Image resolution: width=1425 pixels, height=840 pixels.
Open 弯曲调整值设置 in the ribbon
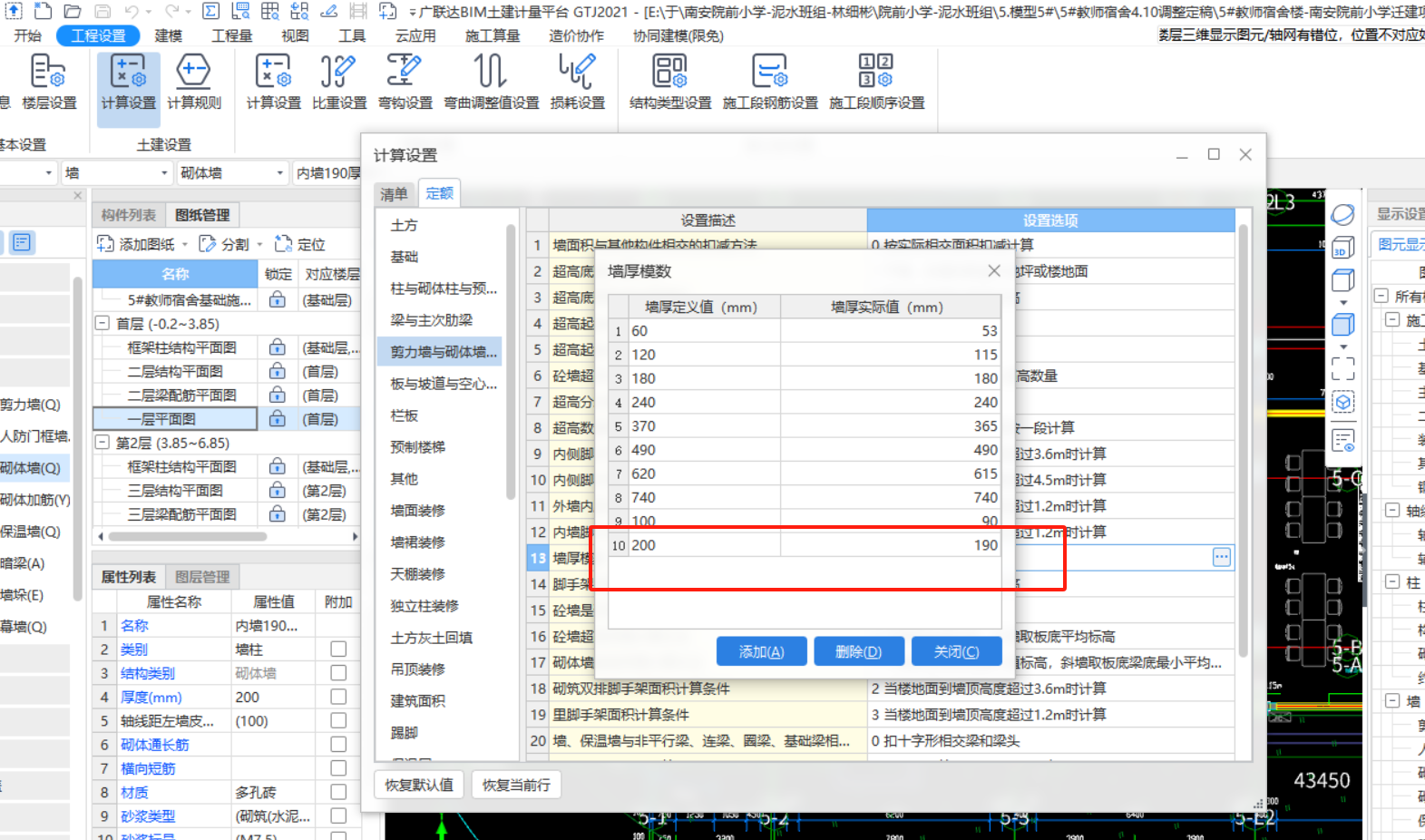[491, 82]
